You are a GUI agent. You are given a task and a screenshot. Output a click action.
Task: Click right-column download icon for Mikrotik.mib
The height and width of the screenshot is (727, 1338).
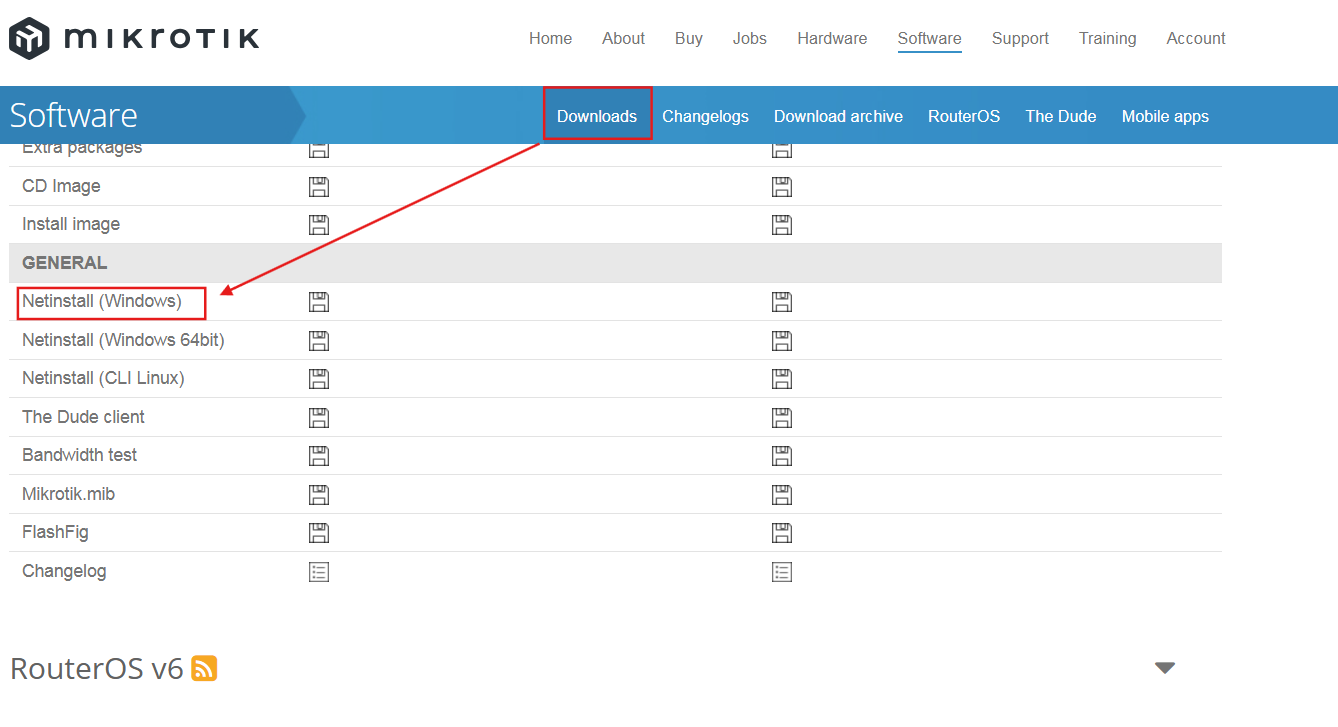782,495
